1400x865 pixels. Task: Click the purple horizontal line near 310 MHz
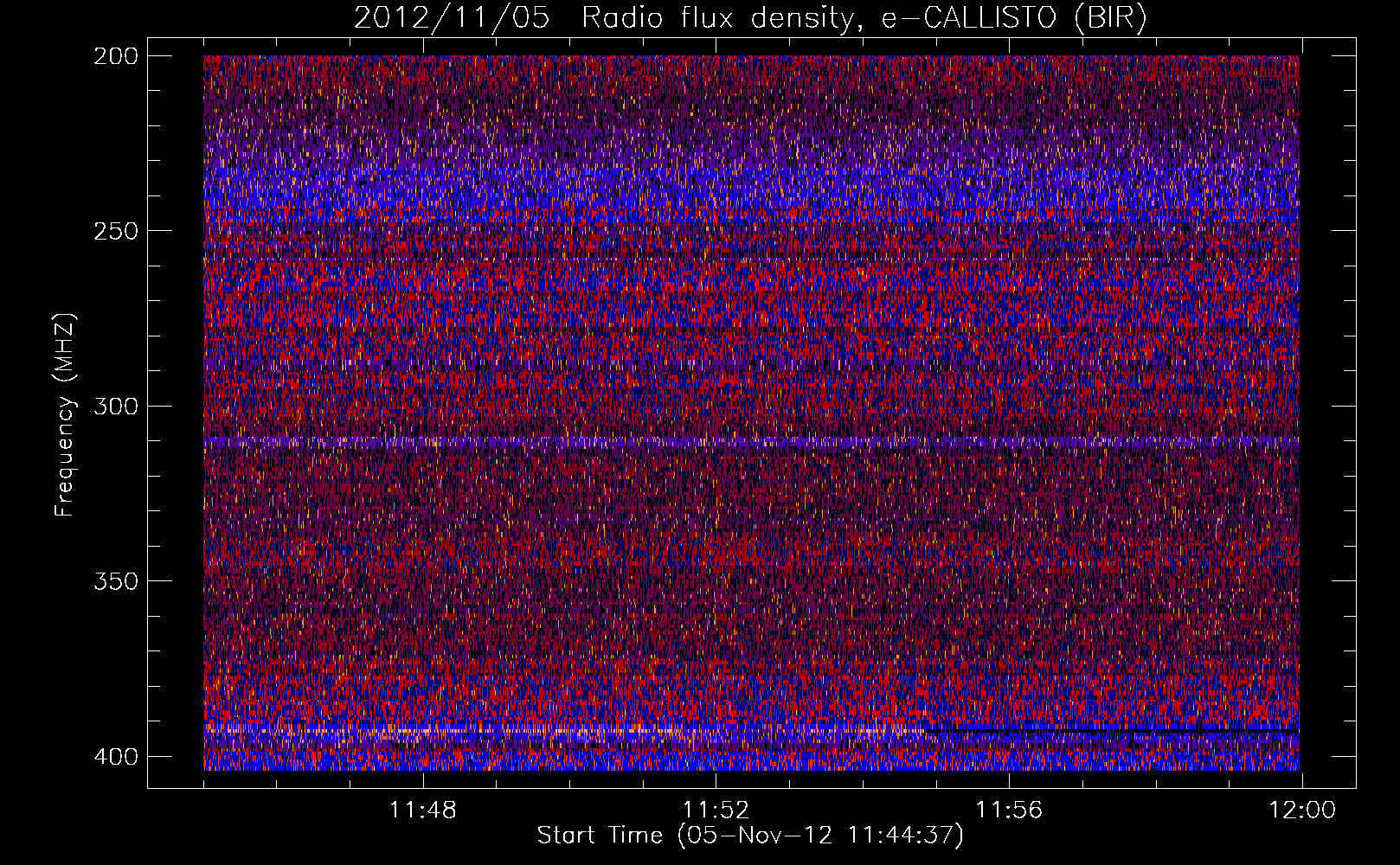click(x=751, y=442)
